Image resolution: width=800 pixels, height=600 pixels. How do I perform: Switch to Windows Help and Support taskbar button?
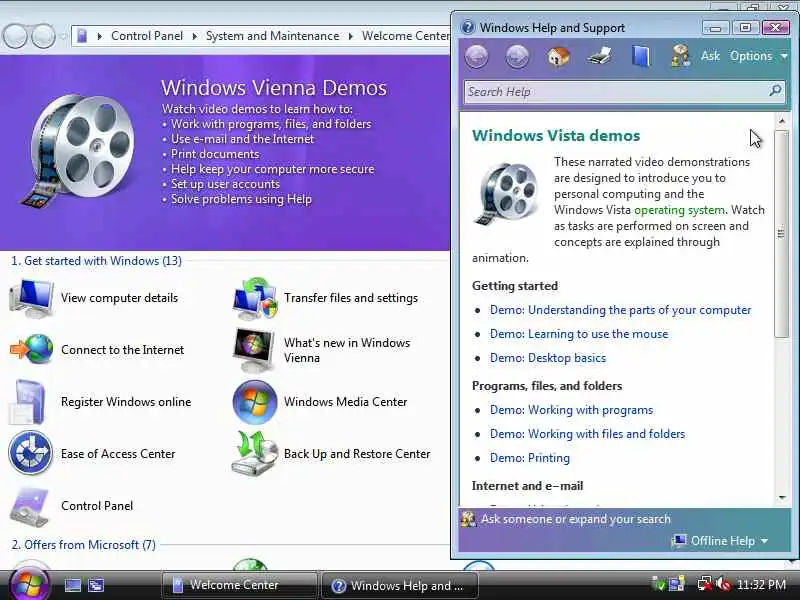(399, 586)
